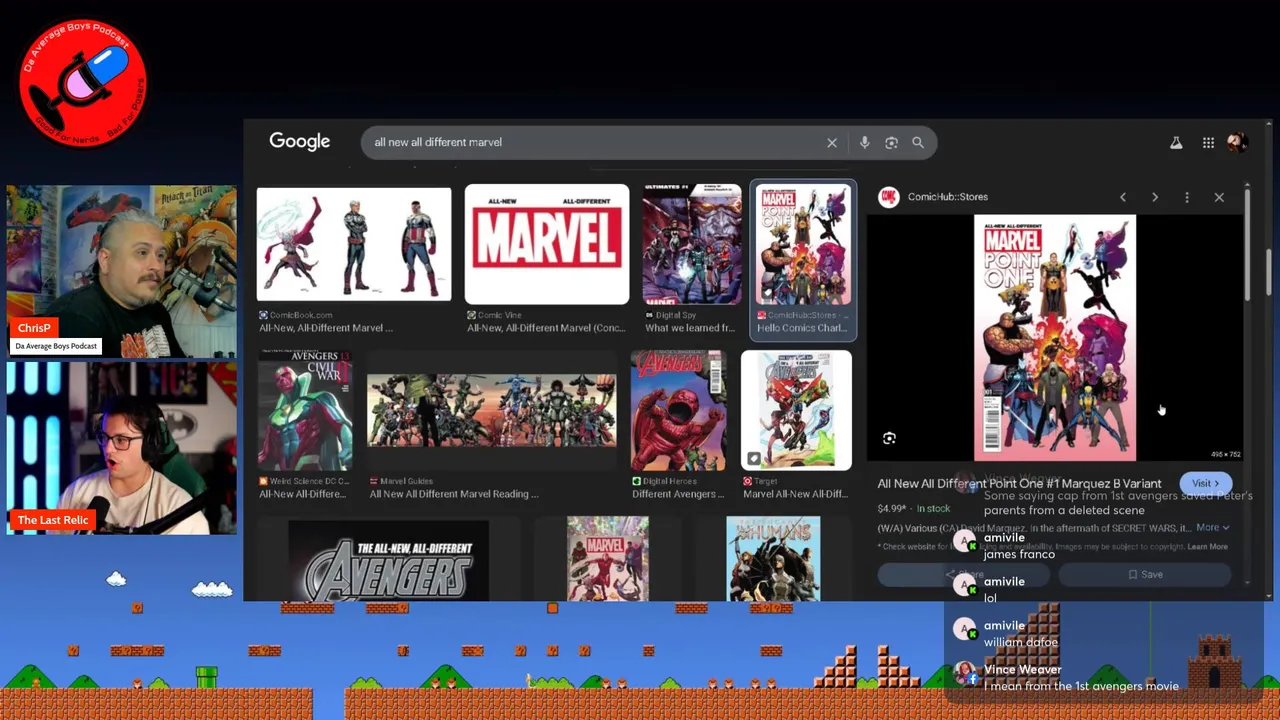
Task: Click the ComicHub Stores source logo
Action: (x=888, y=197)
